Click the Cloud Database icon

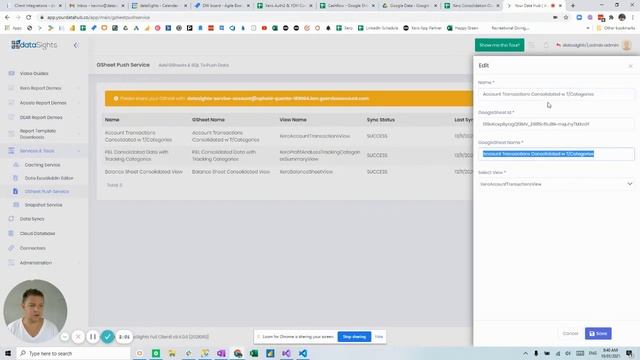coord(11,233)
